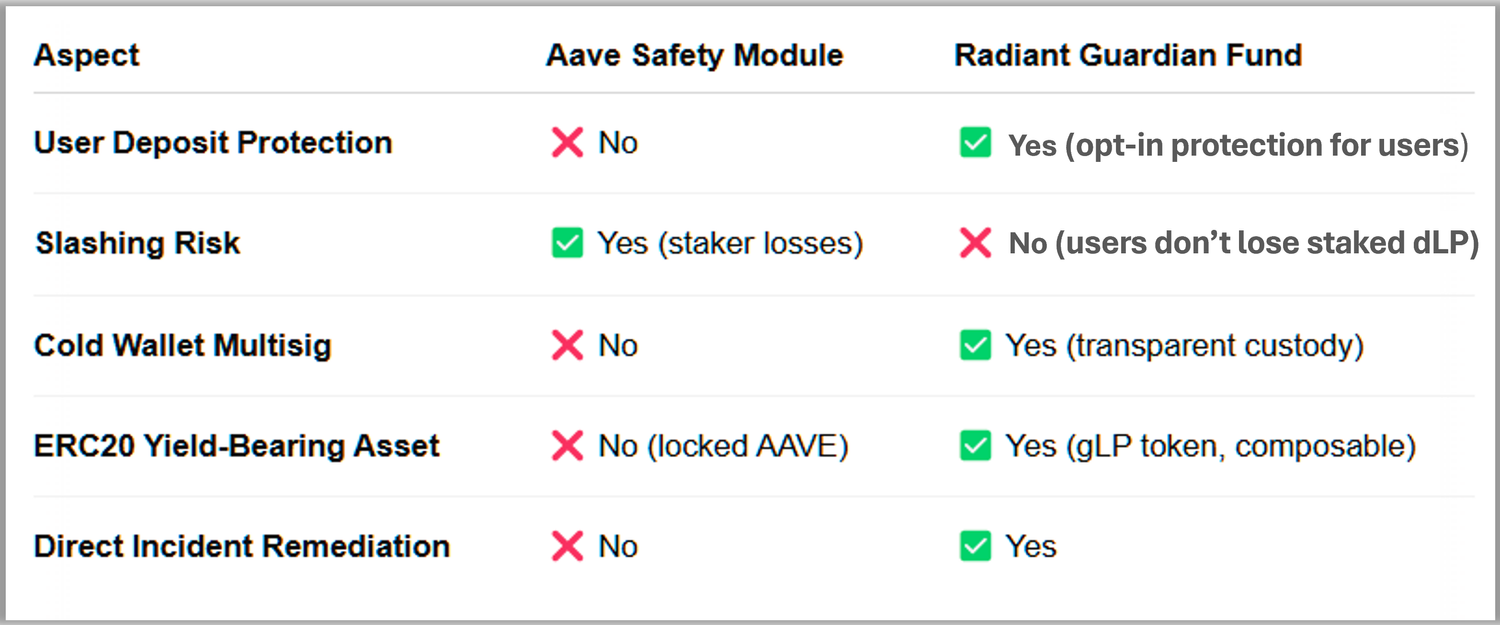This screenshot has width=1500, height=625.
Task: Click the Slashing Risk row label
Action: [x=138, y=243]
